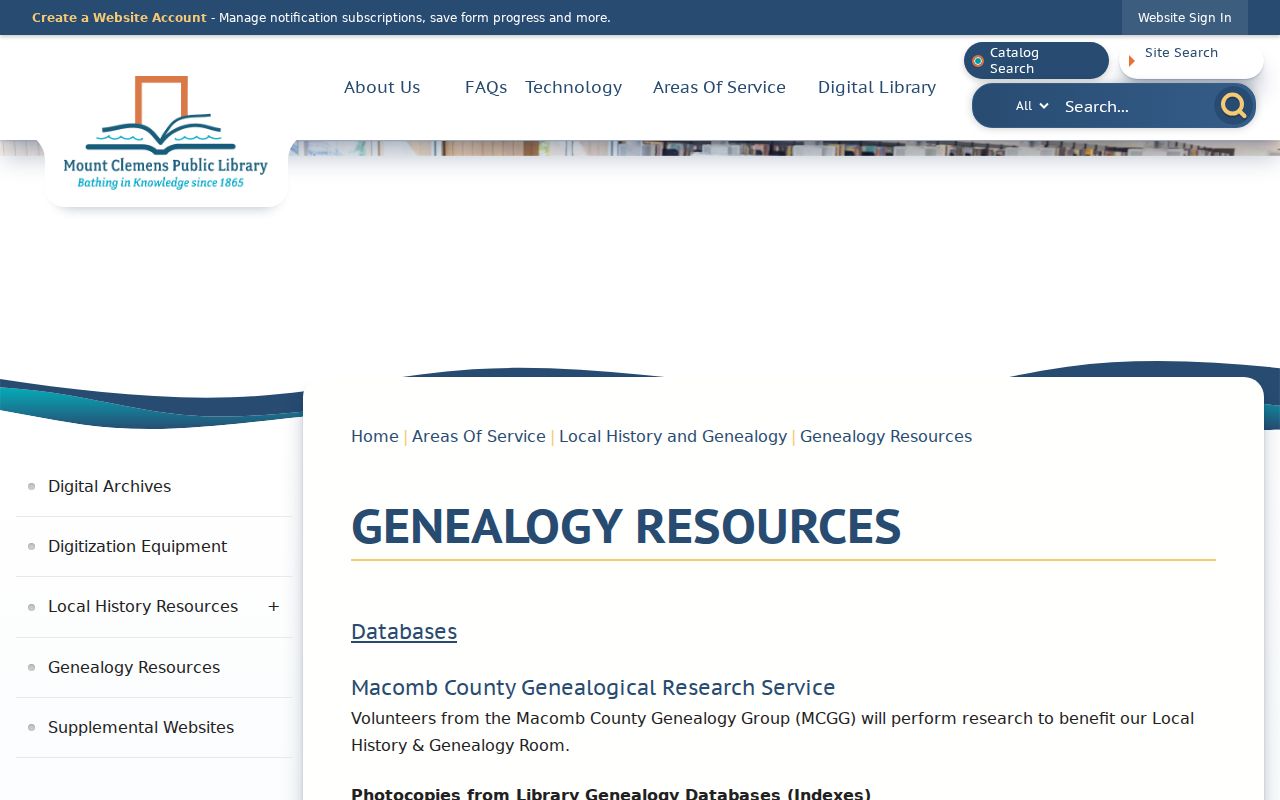Click the Mount Clemens Public Library logo

[166, 133]
